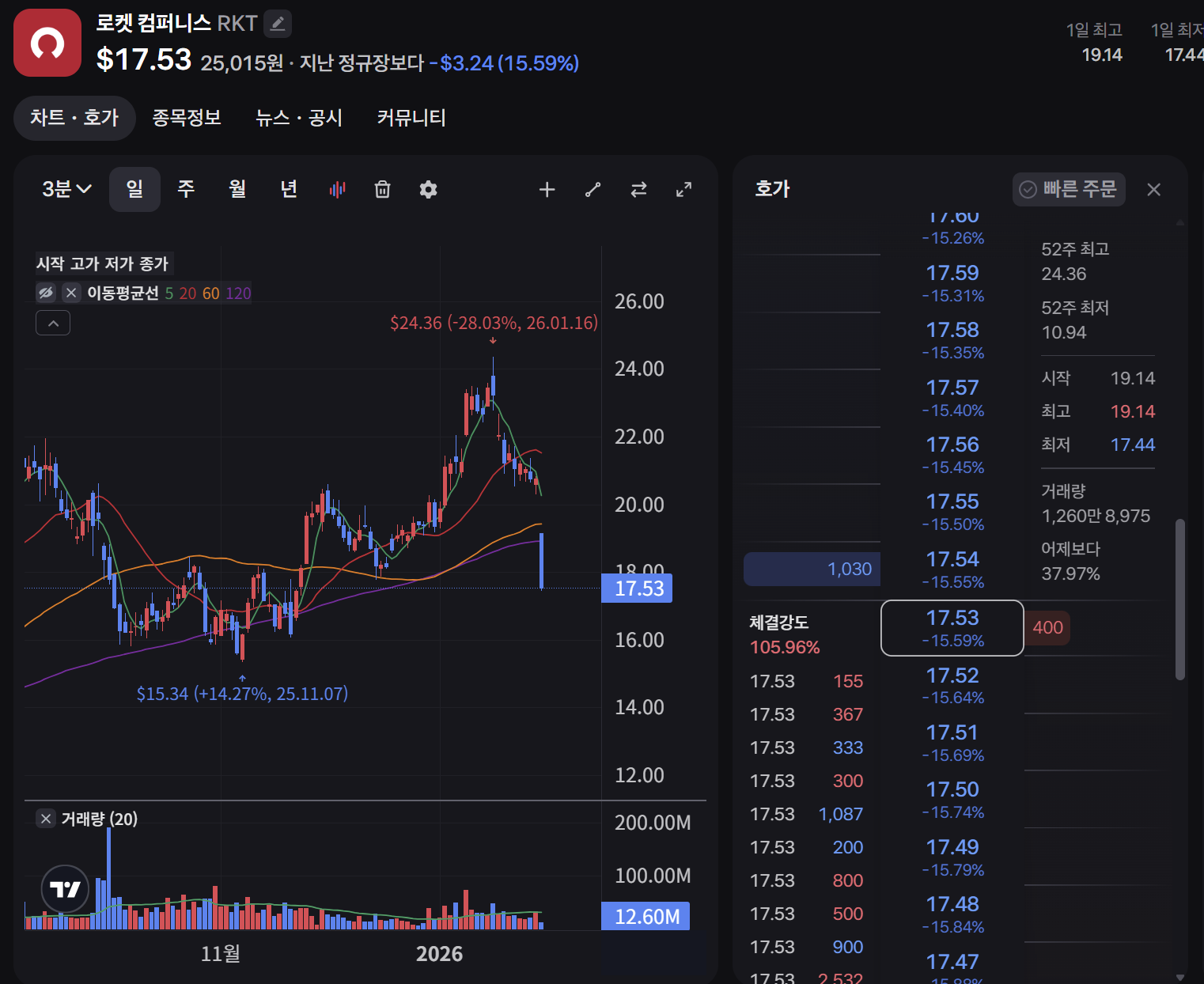The width and height of the screenshot is (1204, 984).
Task: Click the 시작 고가 저가 종가 legend
Action: pyautogui.click(x=103, y=263)
